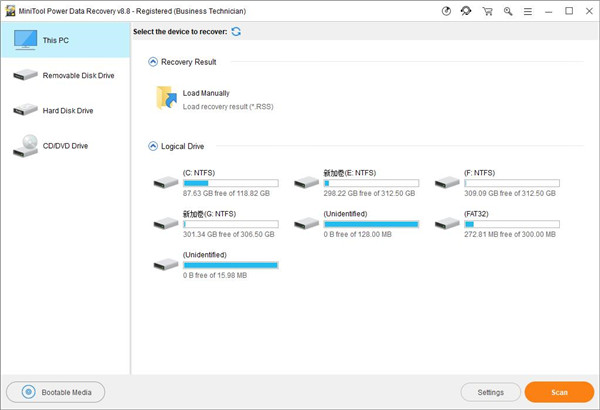Select the This PC monitor icon
The width and height of the screenshot is (600, 410).
click(25, 40)
